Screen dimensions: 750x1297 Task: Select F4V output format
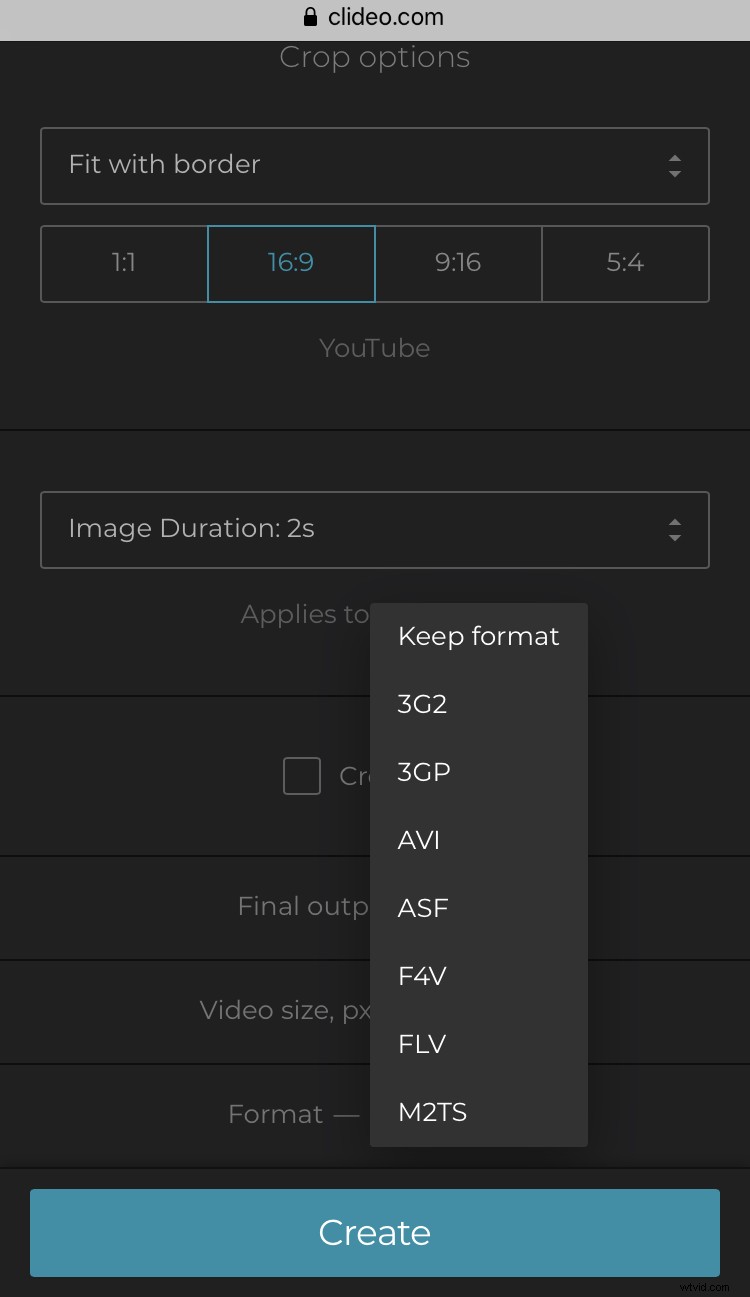421,976
